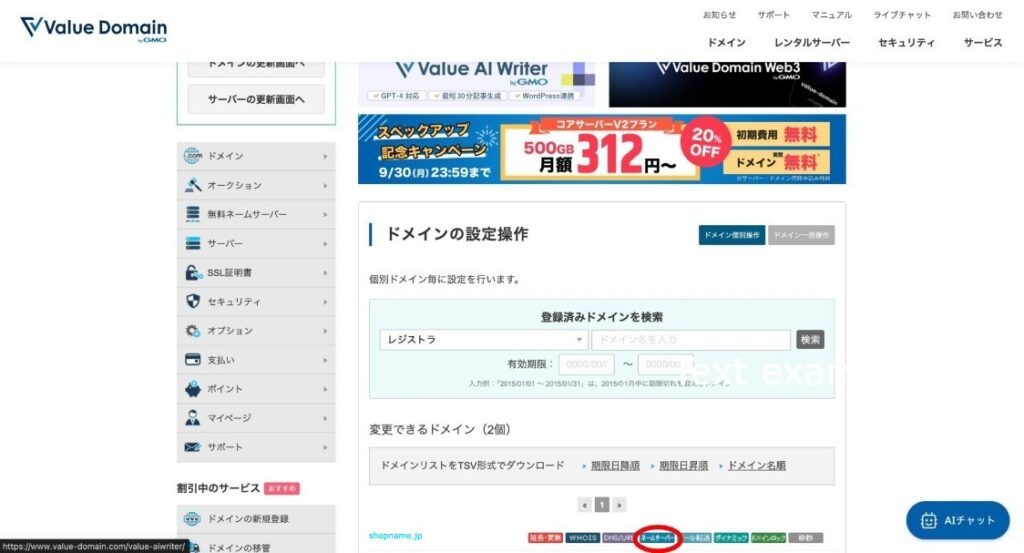Click the オークション gavel icon
1024x553 pixels.
[193, 185]
